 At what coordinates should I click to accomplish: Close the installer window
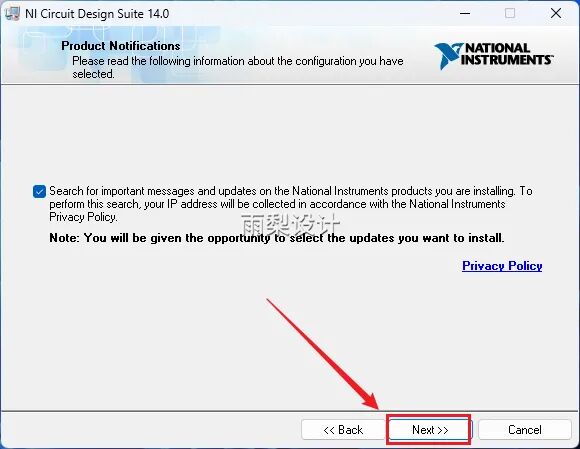(556, 14)
